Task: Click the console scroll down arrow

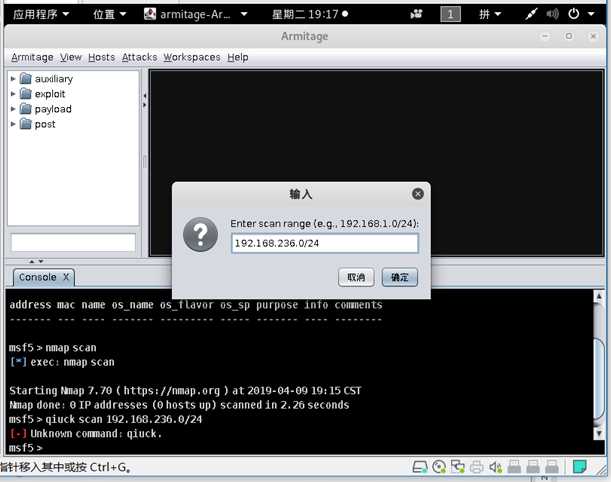Action: 599,433
